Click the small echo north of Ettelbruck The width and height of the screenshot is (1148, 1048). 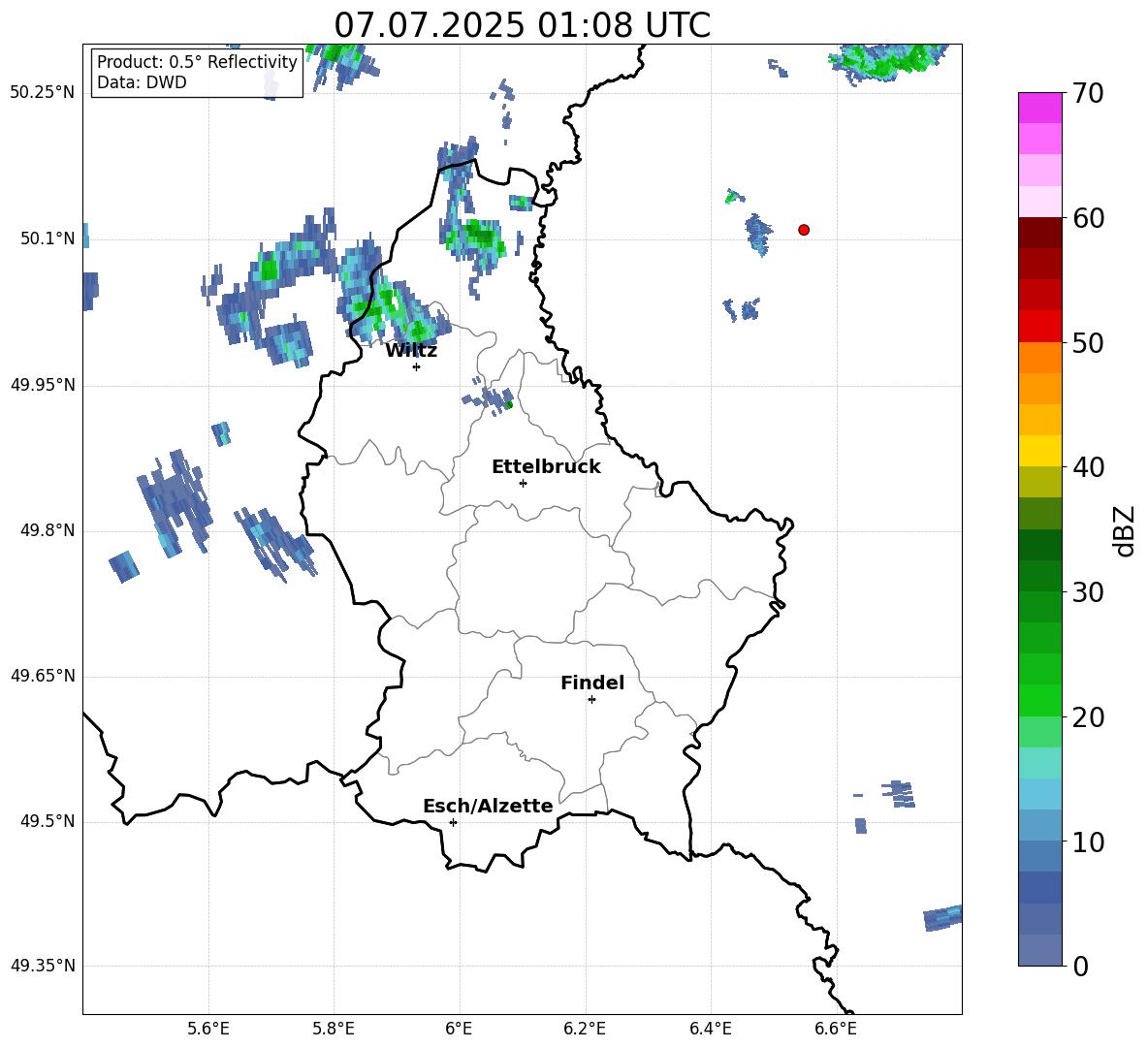click(489, 398)
